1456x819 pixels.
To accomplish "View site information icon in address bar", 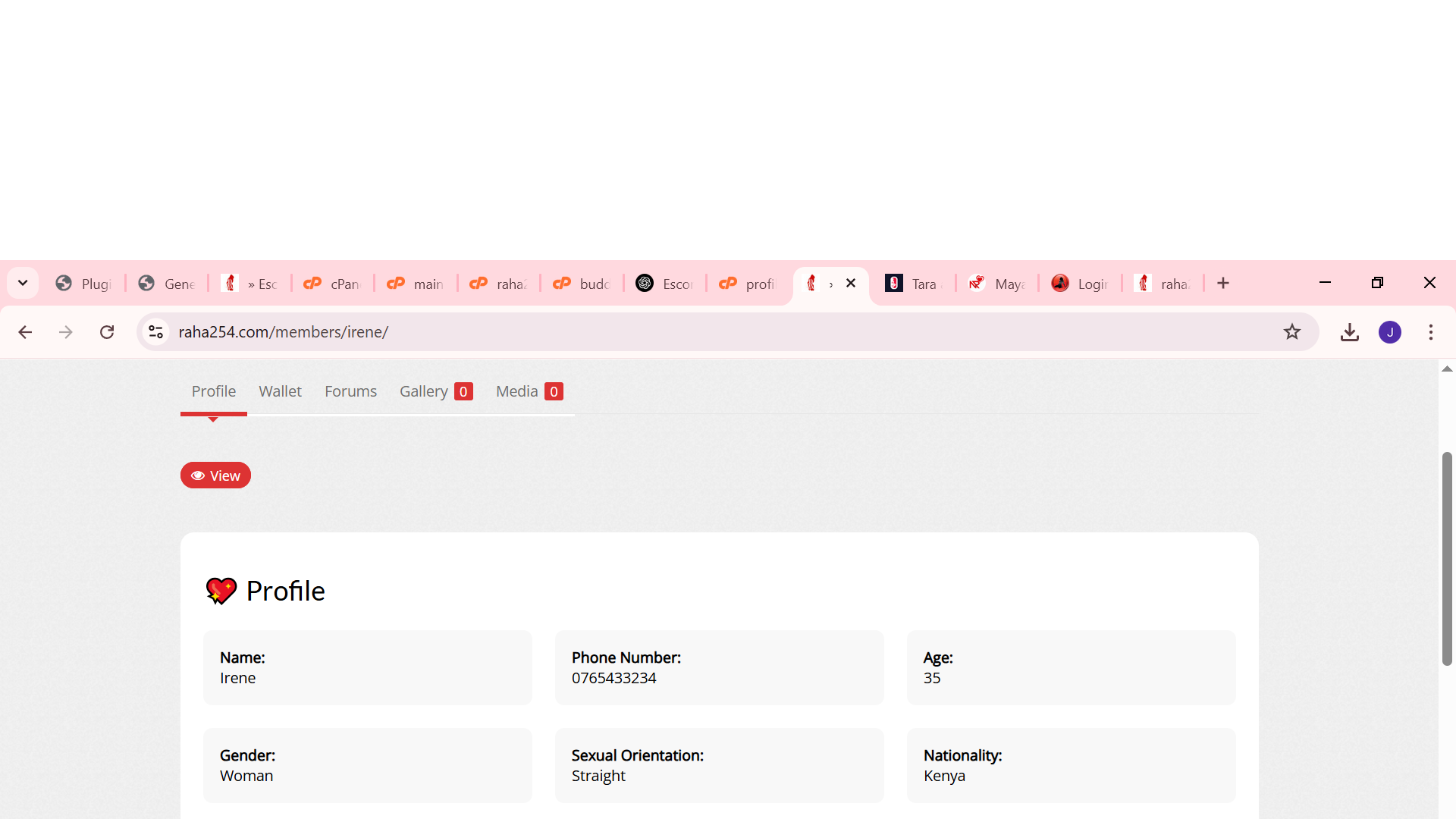I will [156, 332].
